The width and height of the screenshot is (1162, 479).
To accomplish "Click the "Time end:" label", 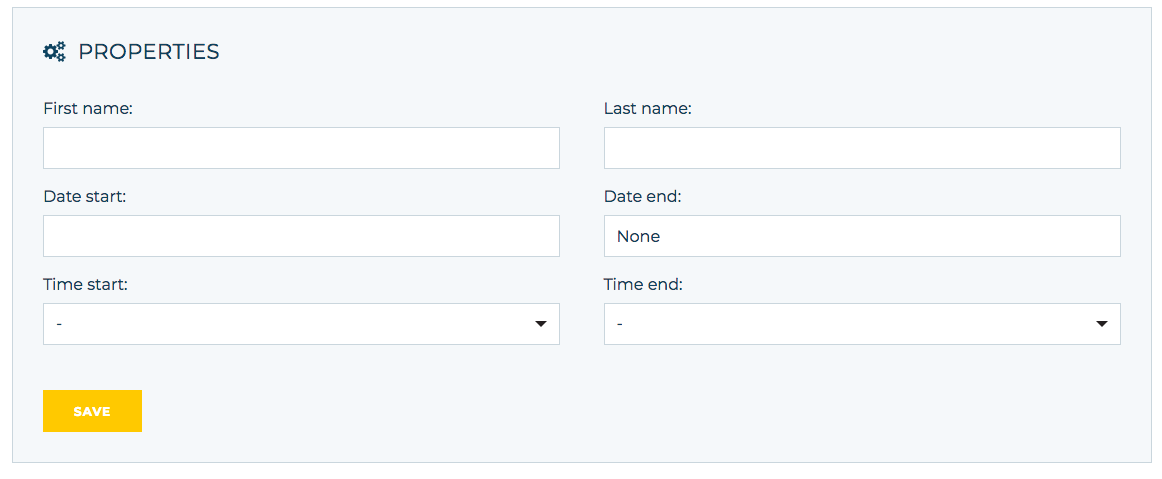I will [x=643, y=284].
